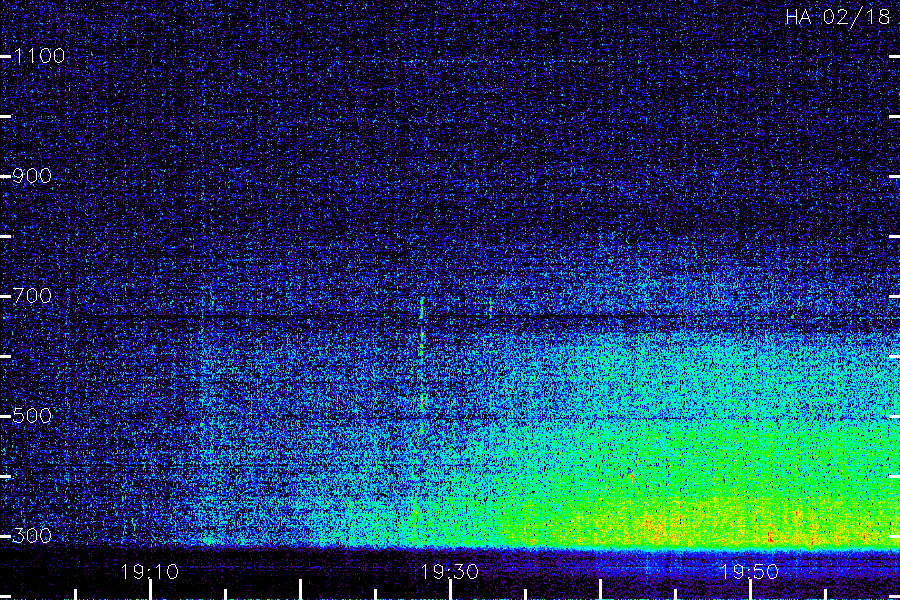Click the 19:30 time axis label
Viewport: 900px width, 600px height.
pos(450,572)
